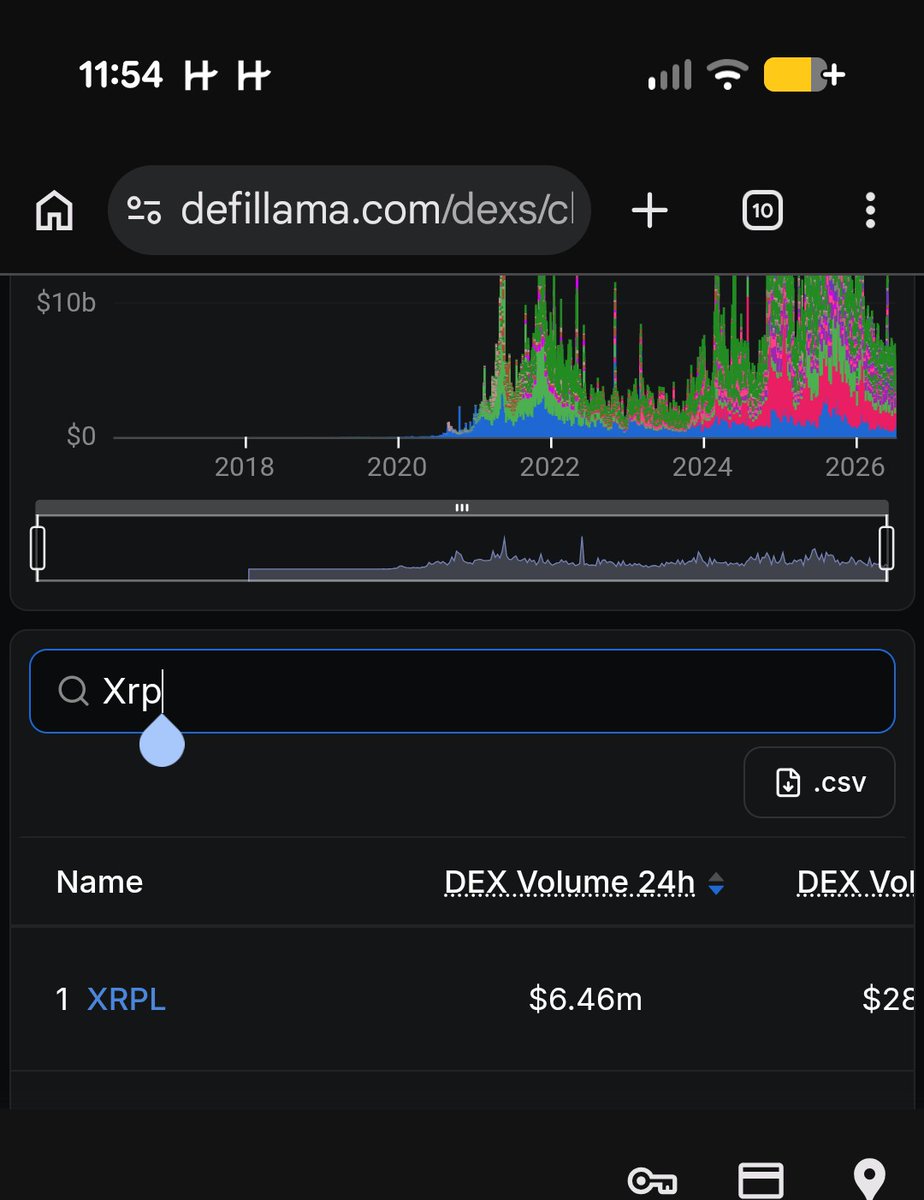Viewport: 924px width, 1200px height.
Task: Click the range slider top drag bar
Action: [x=462, y=507]
